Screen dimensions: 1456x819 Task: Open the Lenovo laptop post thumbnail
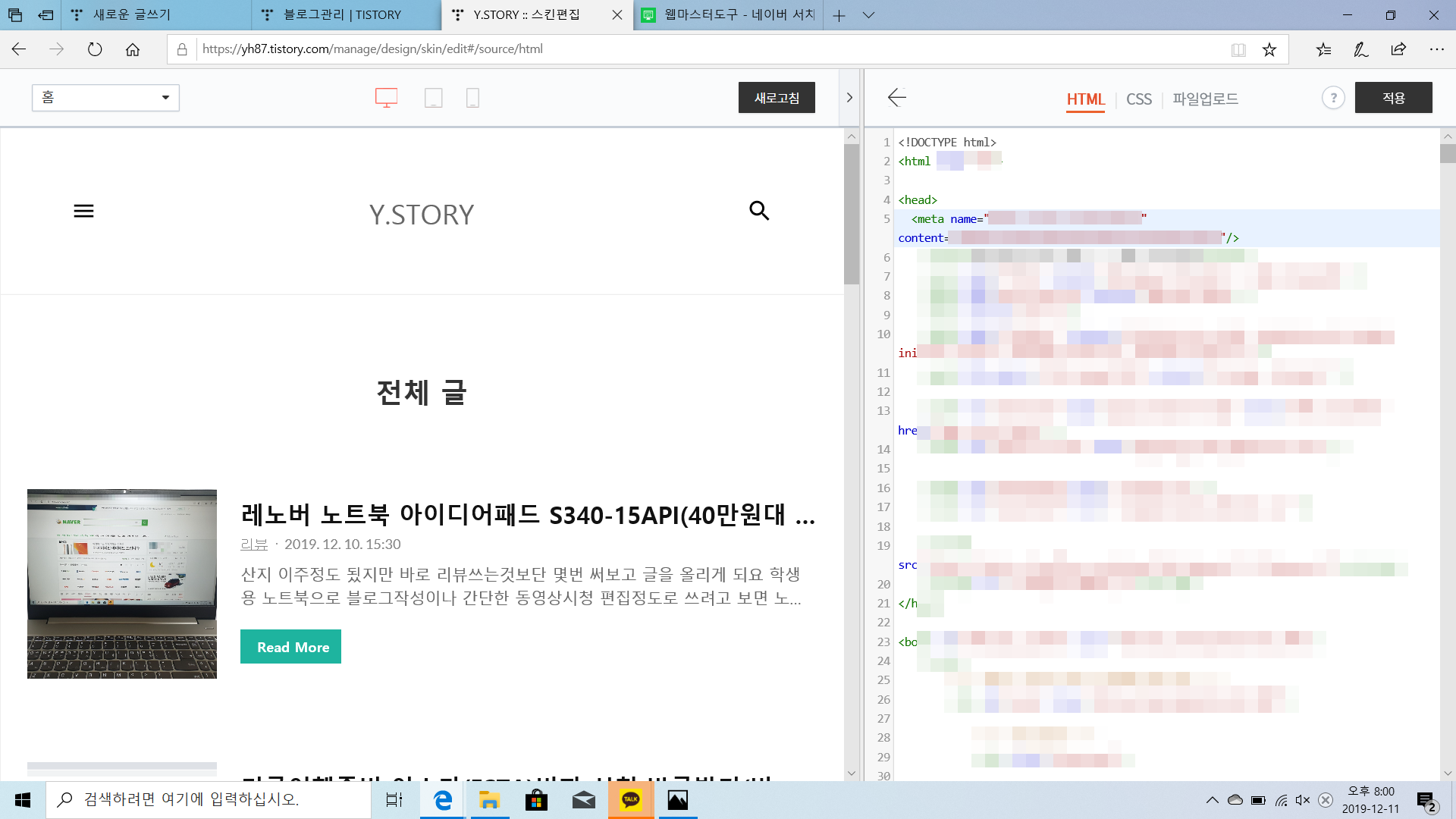coord(122,584)
